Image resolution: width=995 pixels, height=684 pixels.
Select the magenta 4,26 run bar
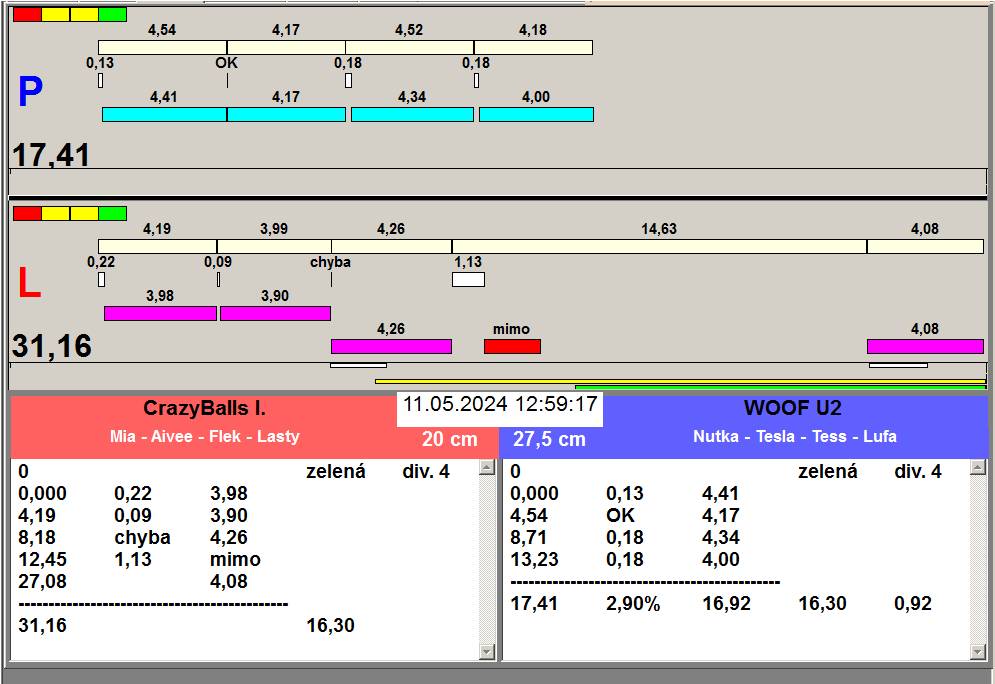[x=391, y=346]
